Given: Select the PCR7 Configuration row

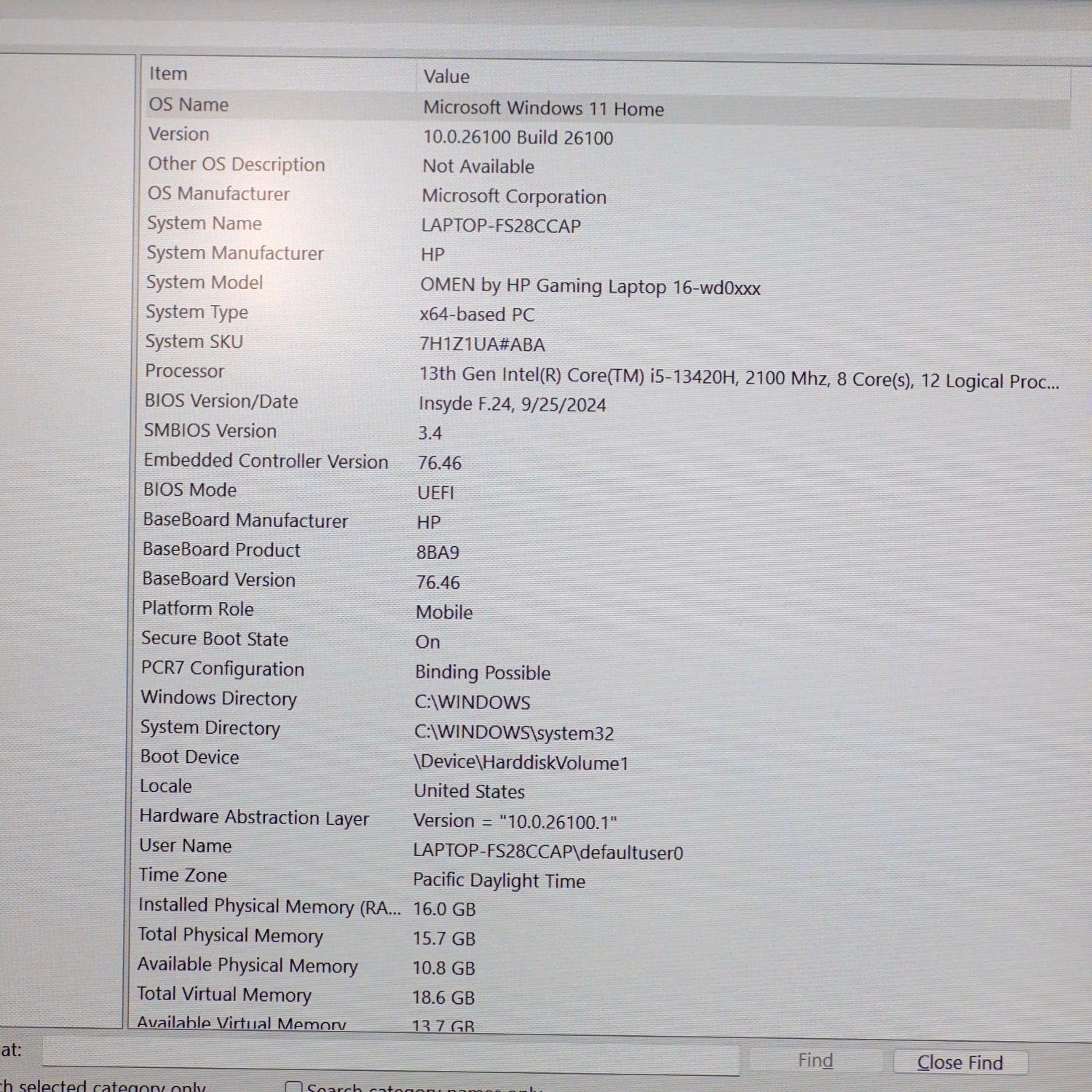Looking at the screenshot, I should coord(222,668).
